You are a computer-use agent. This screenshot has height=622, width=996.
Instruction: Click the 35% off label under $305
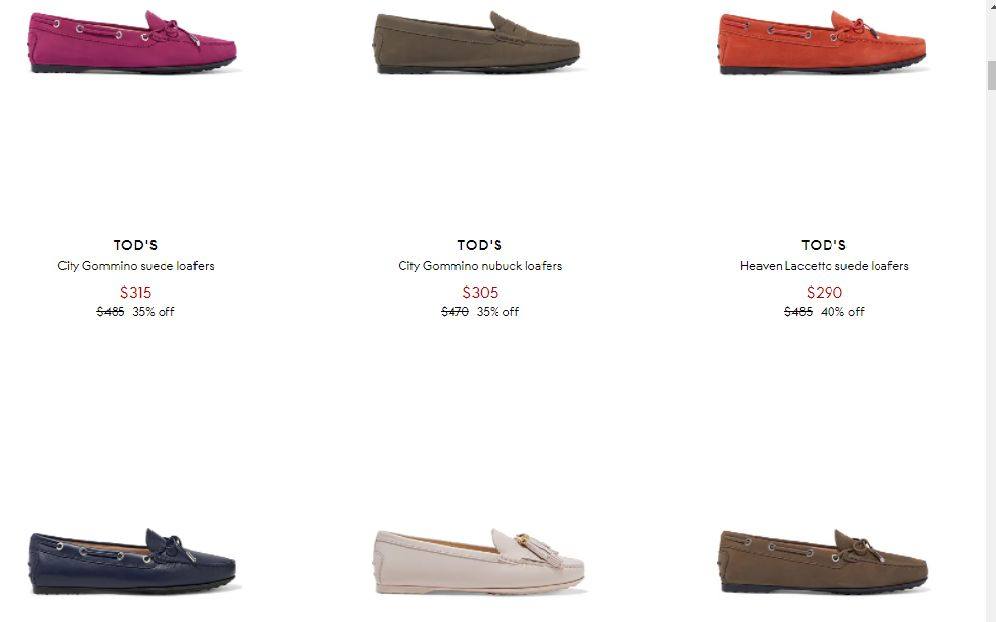(498, 312)
